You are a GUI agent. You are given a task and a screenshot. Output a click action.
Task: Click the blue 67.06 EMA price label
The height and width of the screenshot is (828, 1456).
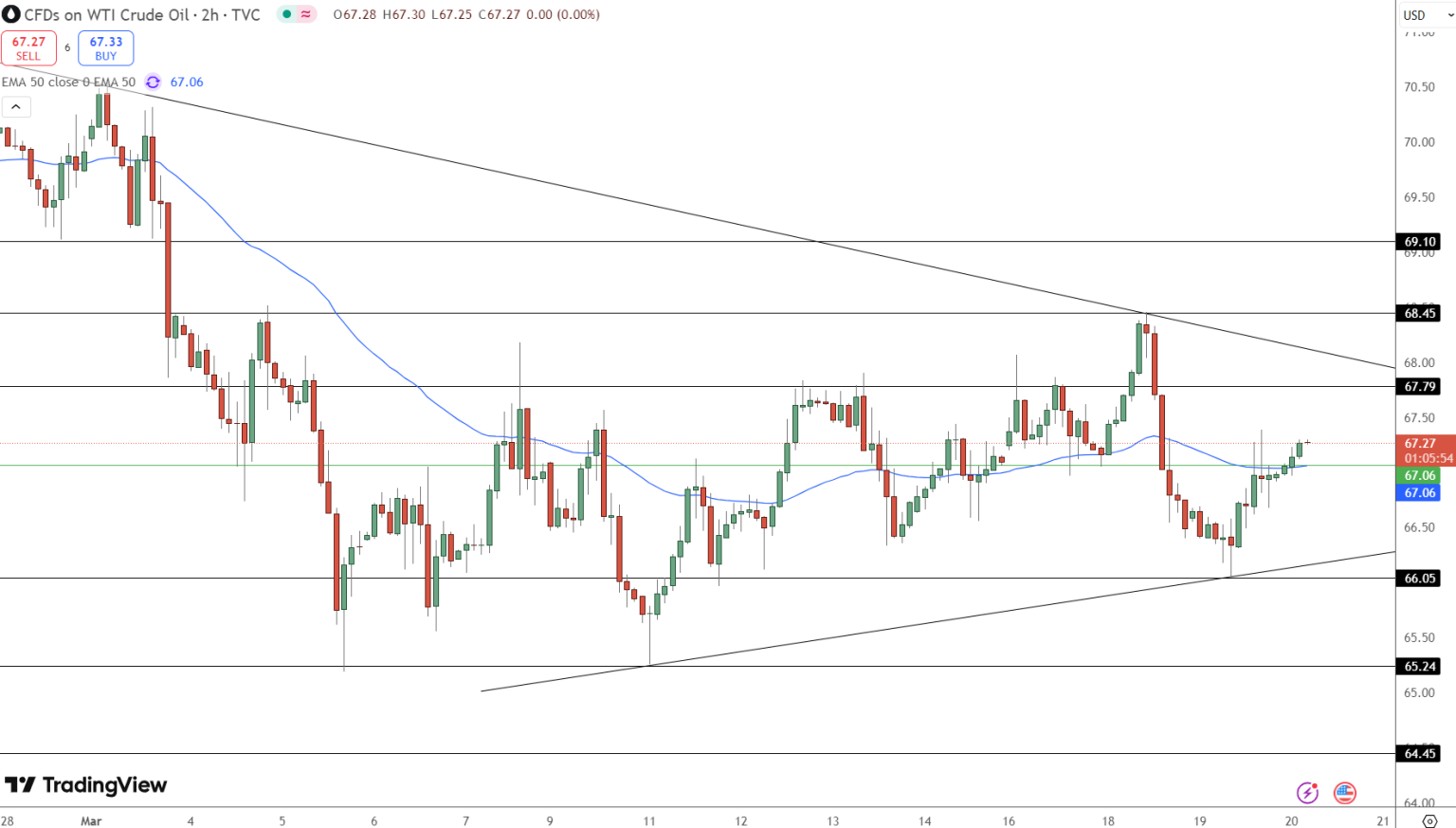[x=1420, y=492]
